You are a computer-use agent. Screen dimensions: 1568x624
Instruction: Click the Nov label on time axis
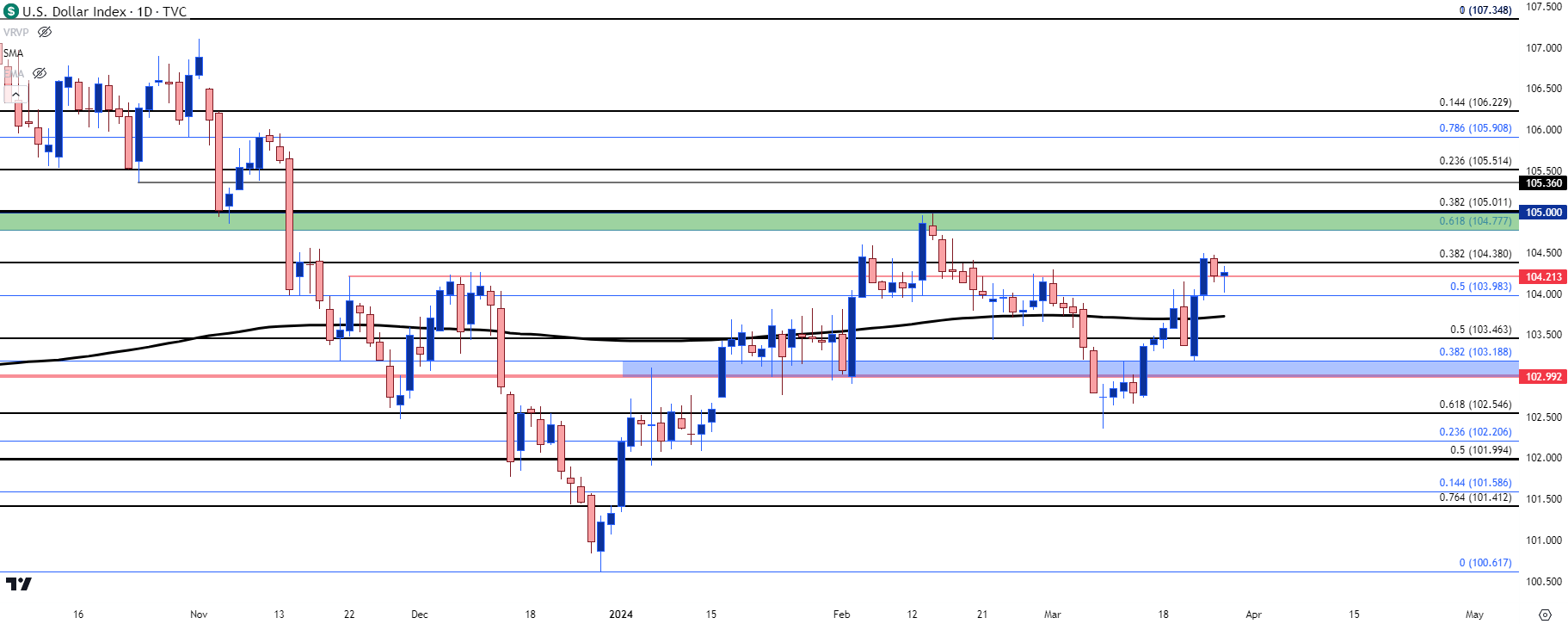199,614
